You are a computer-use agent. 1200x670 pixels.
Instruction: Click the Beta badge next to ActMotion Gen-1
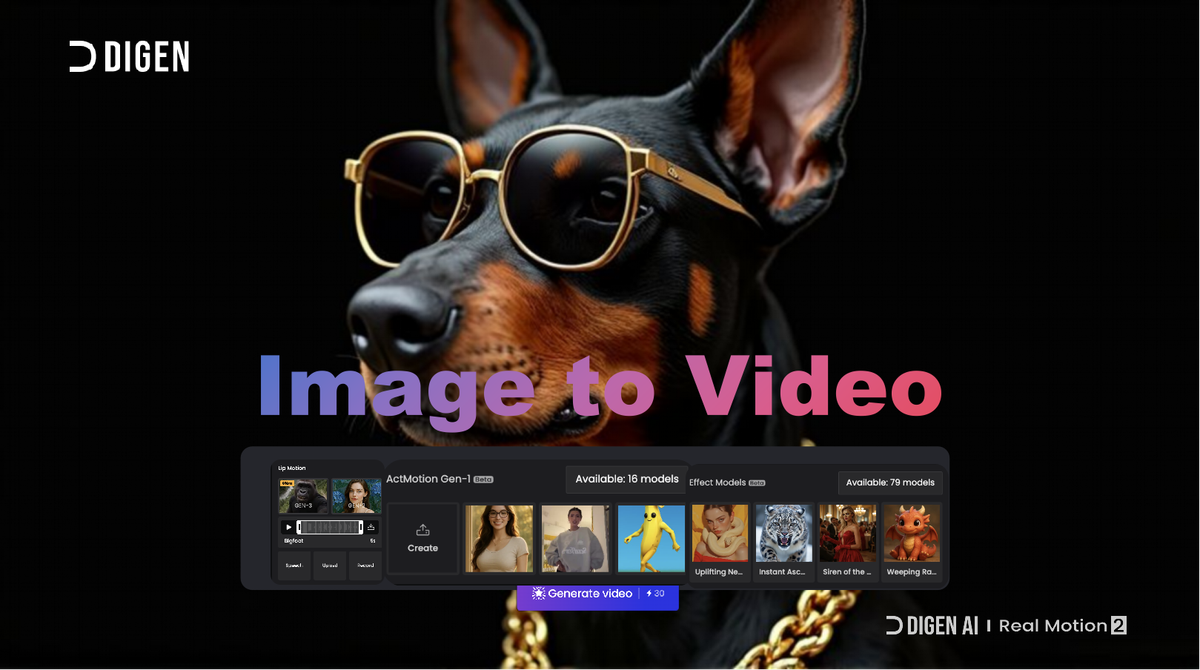(484, 479)
